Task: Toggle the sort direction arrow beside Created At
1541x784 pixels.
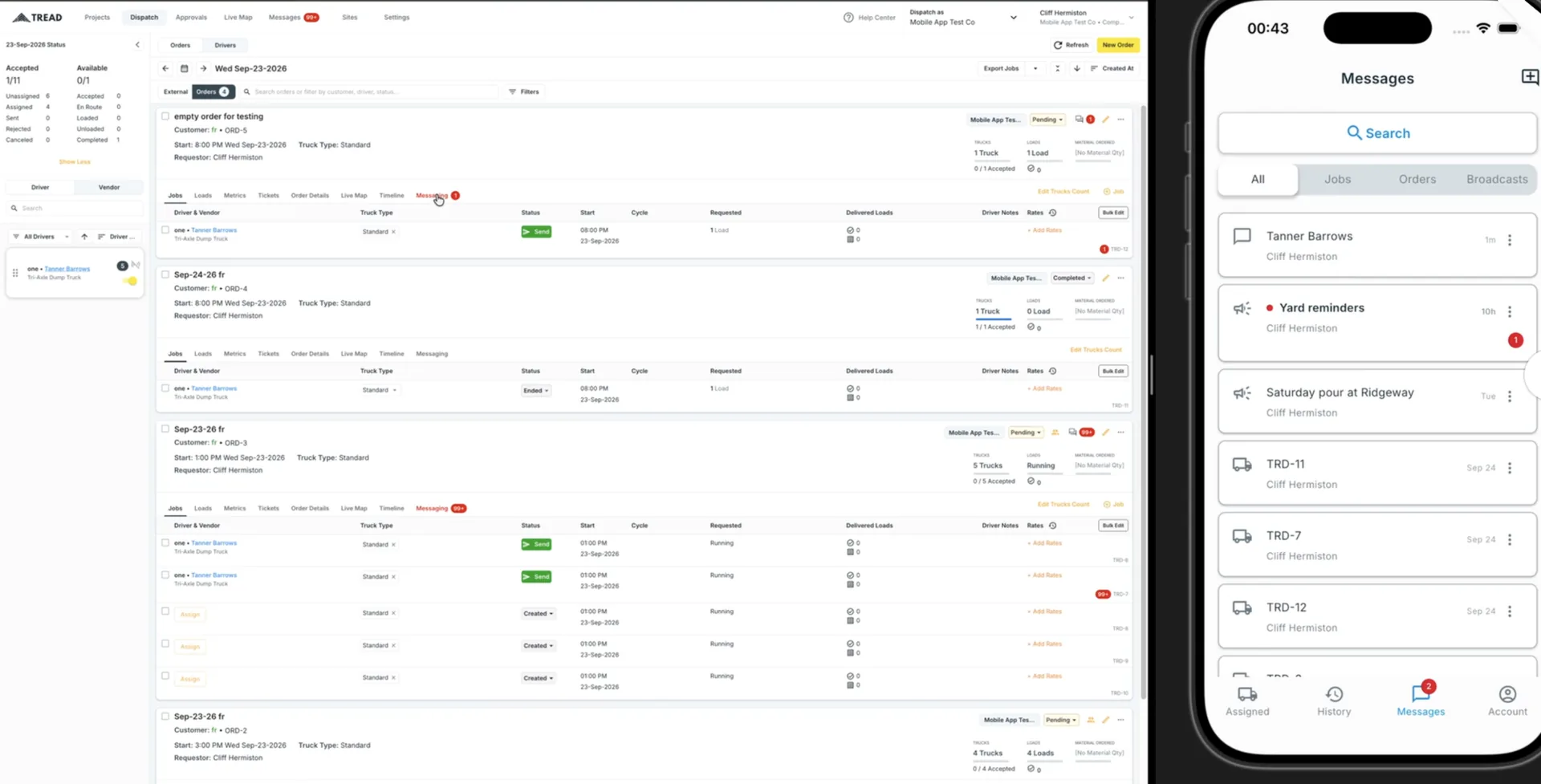Action: (1076, 68)
